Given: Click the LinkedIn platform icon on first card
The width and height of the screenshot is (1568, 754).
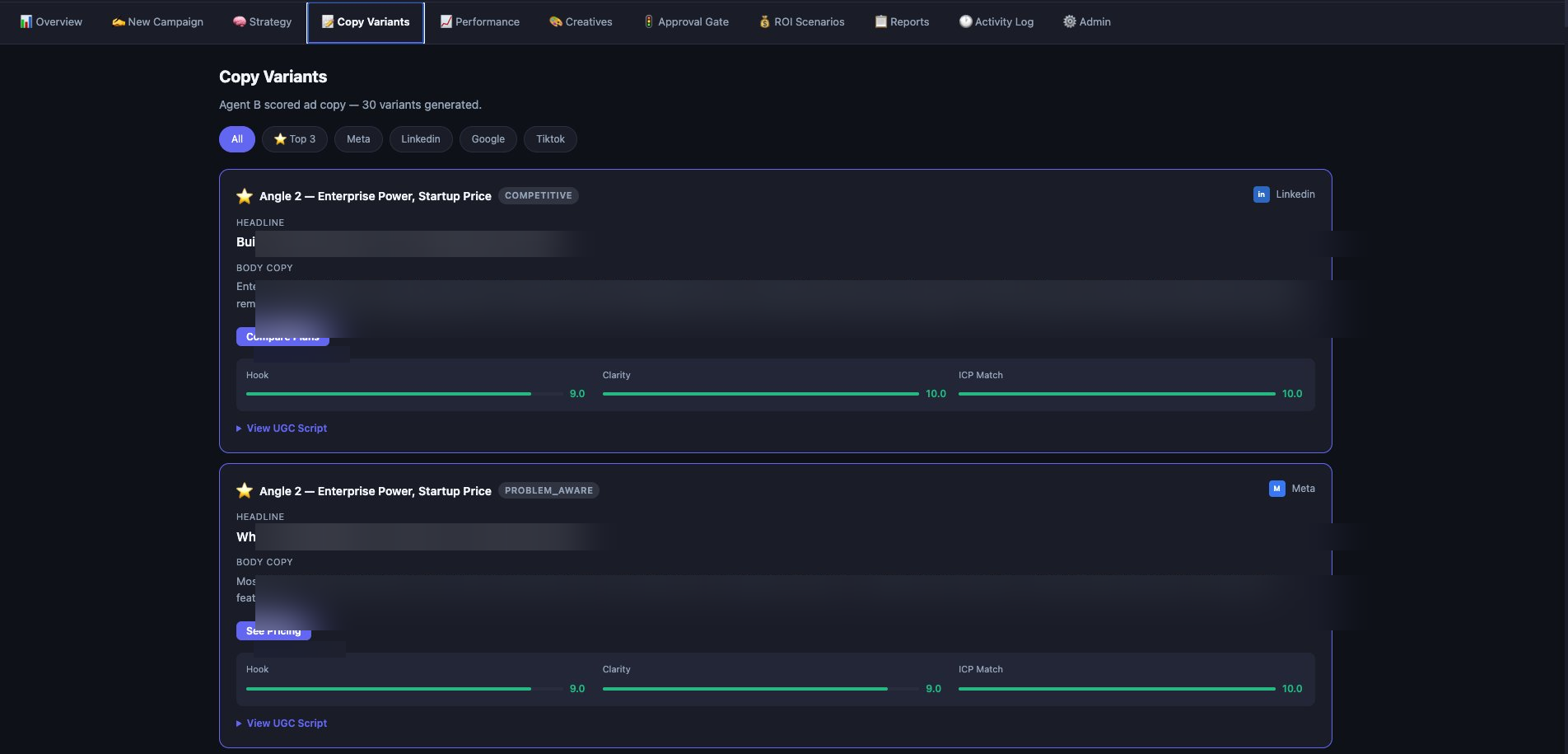Looking at the screenshot, I should 1261,194.
